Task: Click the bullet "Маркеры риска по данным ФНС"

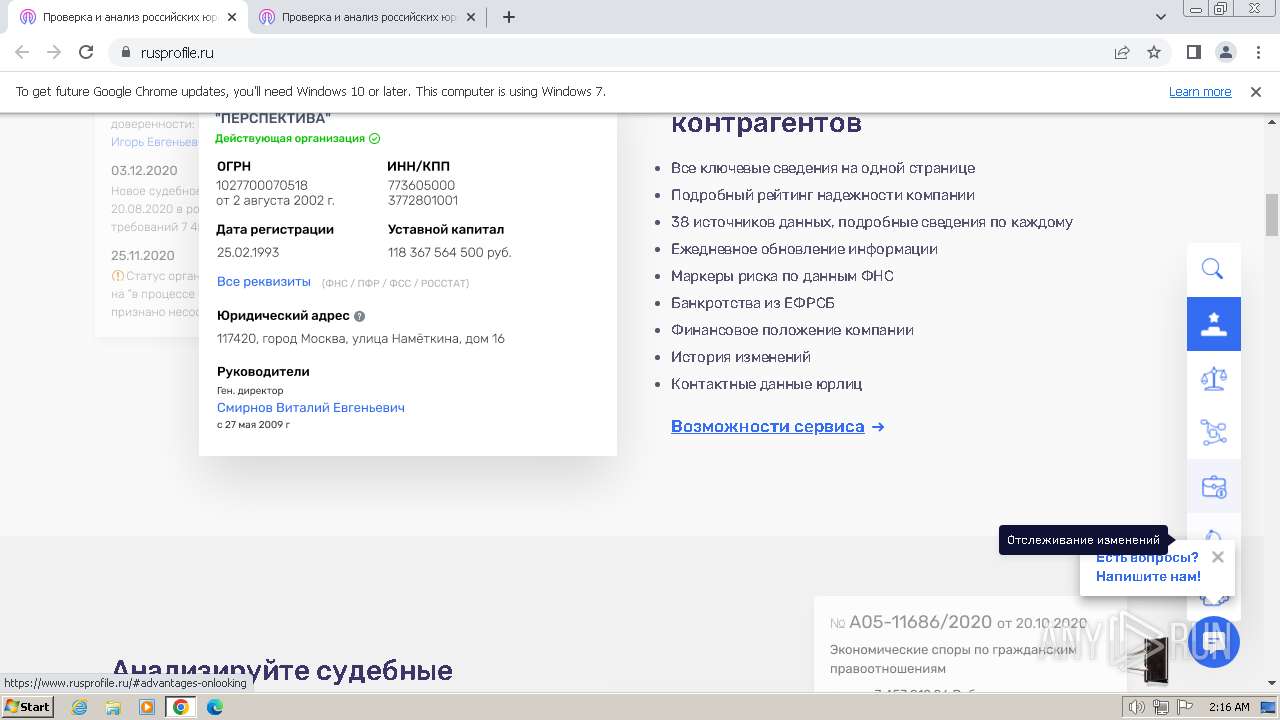Action: pyautogui.click(x=783, y=276)
